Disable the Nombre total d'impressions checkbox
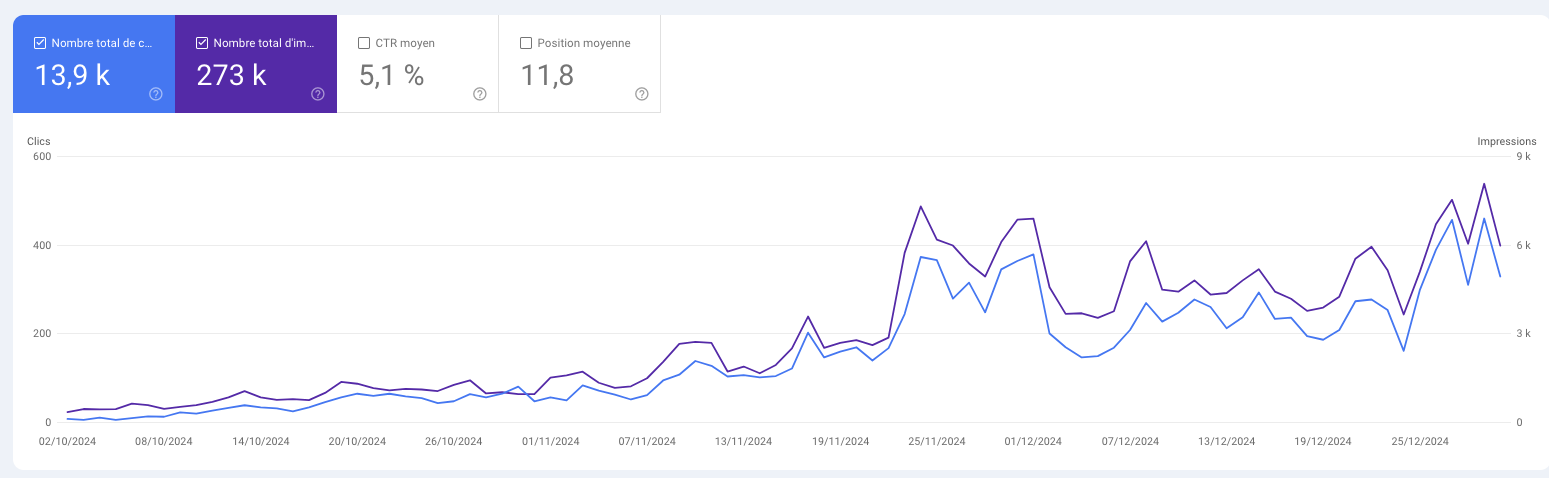The image size is (1549, 478). (202, 43)
